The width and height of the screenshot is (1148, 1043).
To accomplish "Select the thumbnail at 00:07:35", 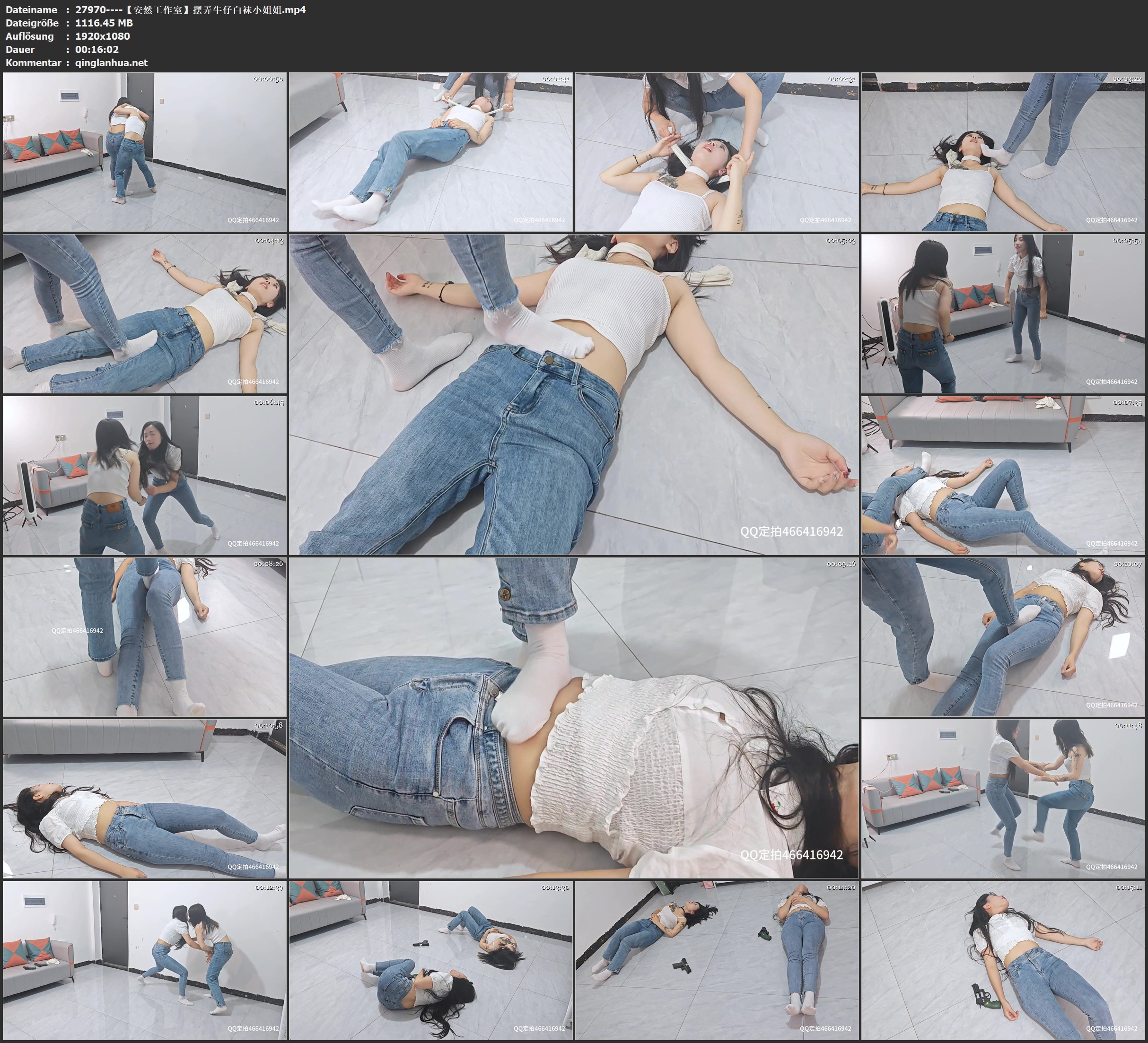I will (x=1002, y=475).
